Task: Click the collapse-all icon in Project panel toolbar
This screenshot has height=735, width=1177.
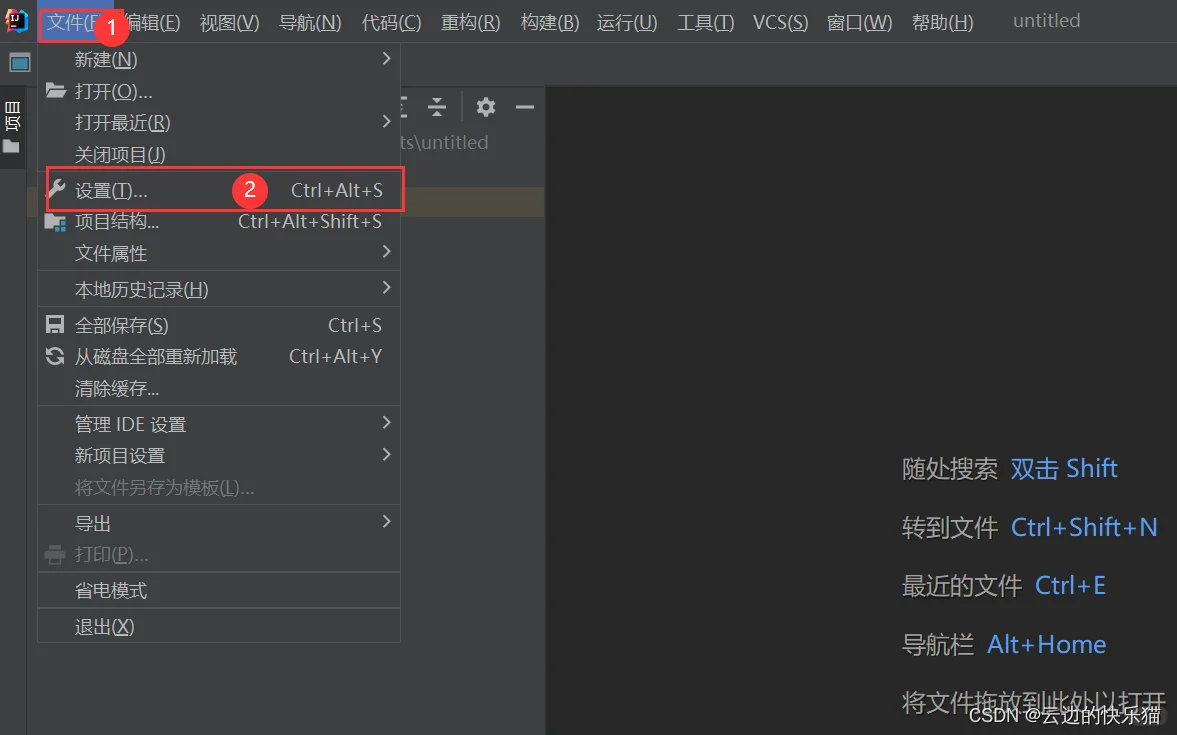Action: (x=437, y=107)
